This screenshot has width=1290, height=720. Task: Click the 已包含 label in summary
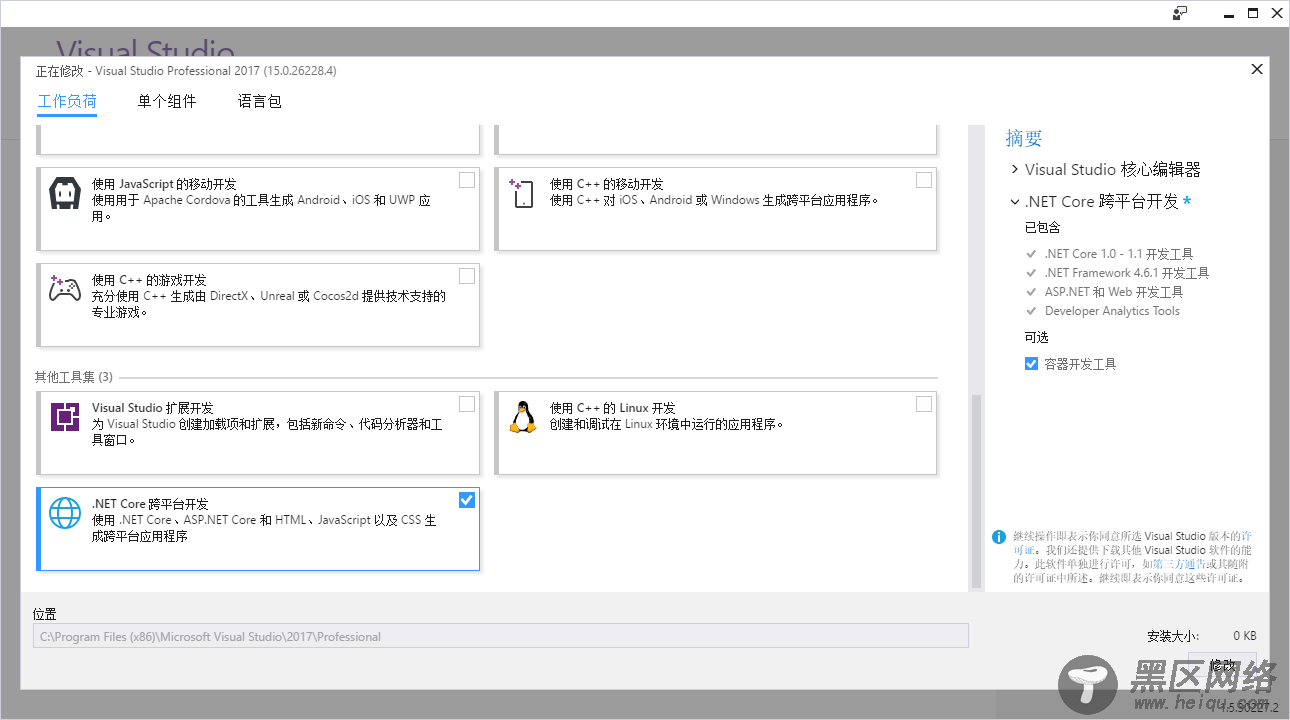click(x=1041, y=228)
